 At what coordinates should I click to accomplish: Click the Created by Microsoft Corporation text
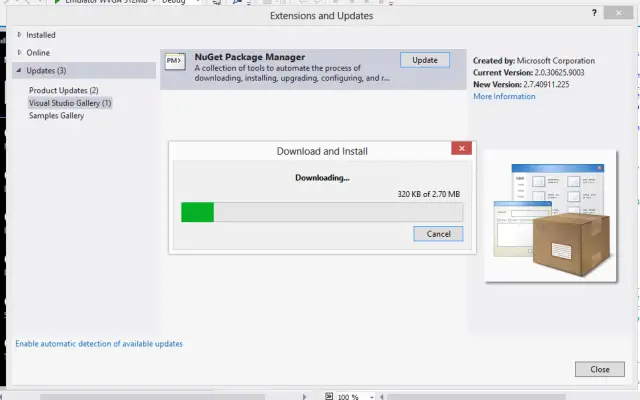[533, 61]
